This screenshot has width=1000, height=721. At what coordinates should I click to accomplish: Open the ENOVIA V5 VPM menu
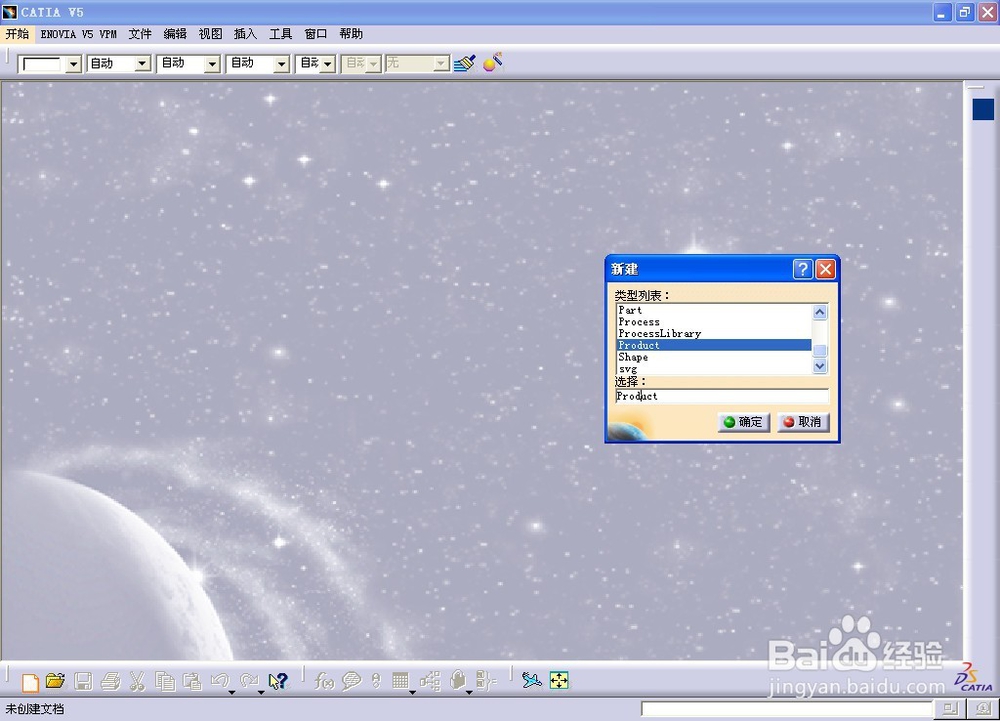point(78,34)
